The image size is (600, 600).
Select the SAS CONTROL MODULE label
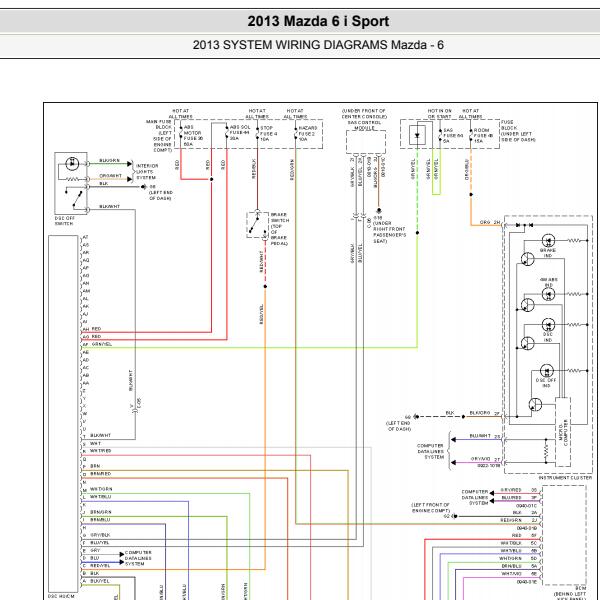point(364,125)
